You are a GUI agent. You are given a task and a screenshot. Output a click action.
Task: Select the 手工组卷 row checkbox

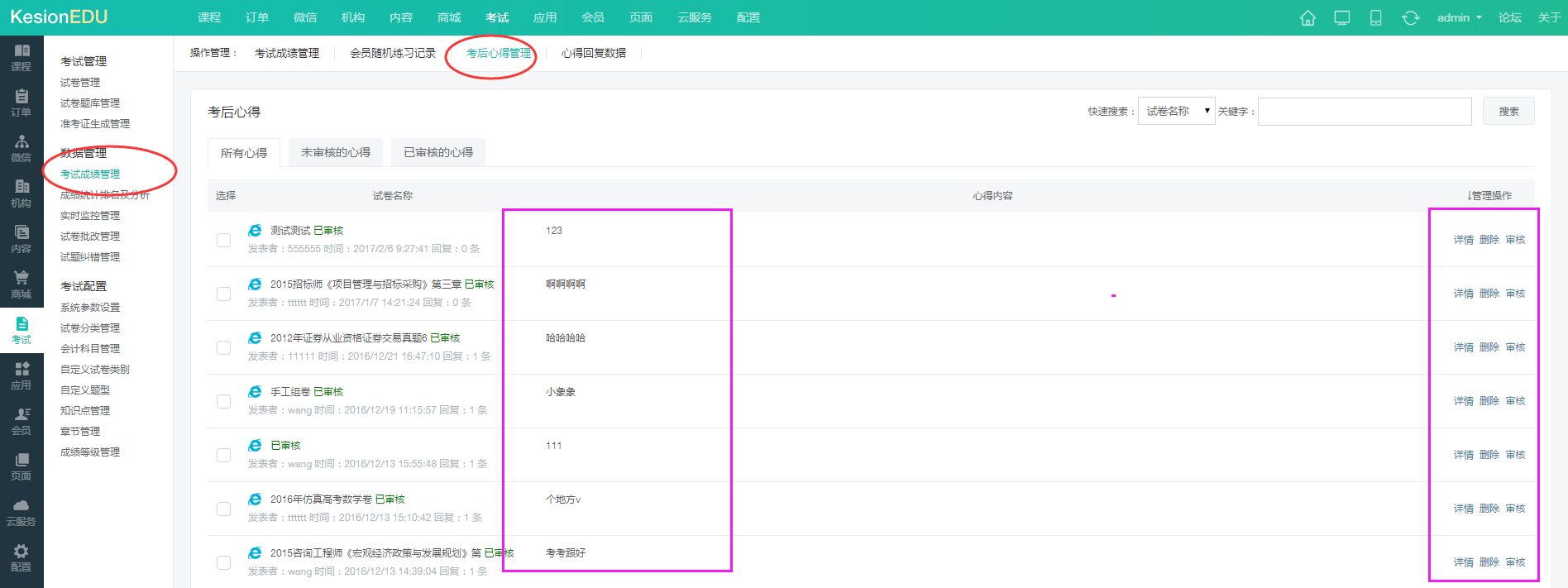[x=223, y=401]
